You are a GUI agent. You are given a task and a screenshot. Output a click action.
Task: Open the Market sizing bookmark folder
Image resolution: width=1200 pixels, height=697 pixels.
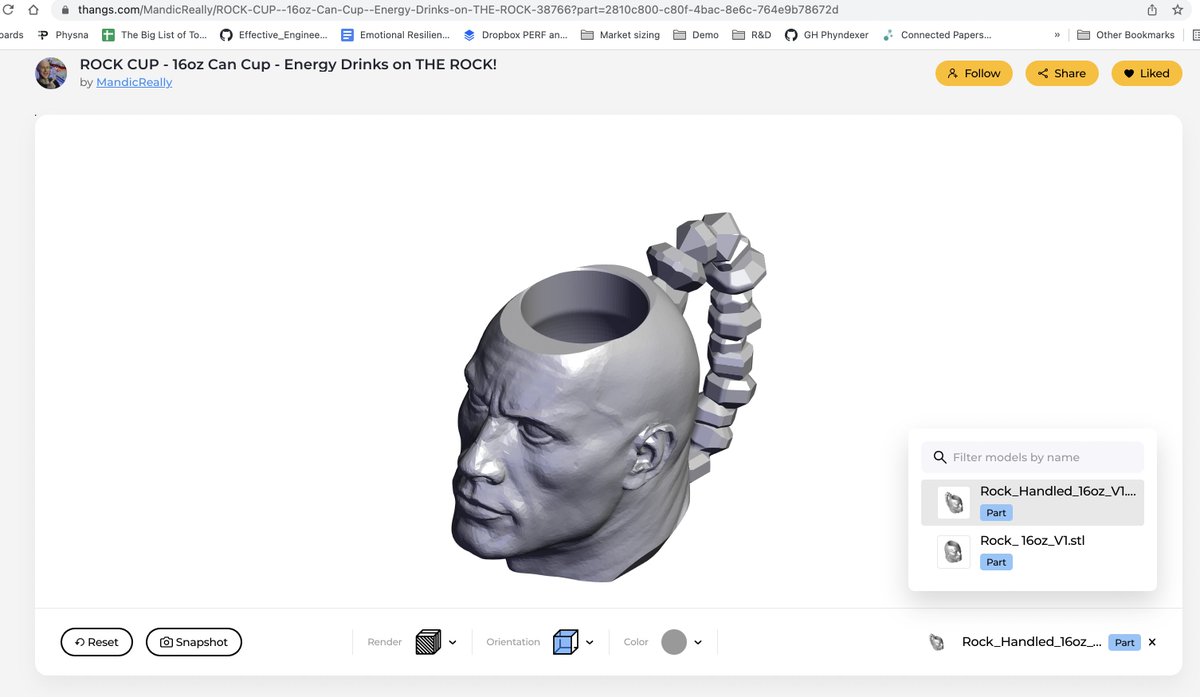click(620, 35)
